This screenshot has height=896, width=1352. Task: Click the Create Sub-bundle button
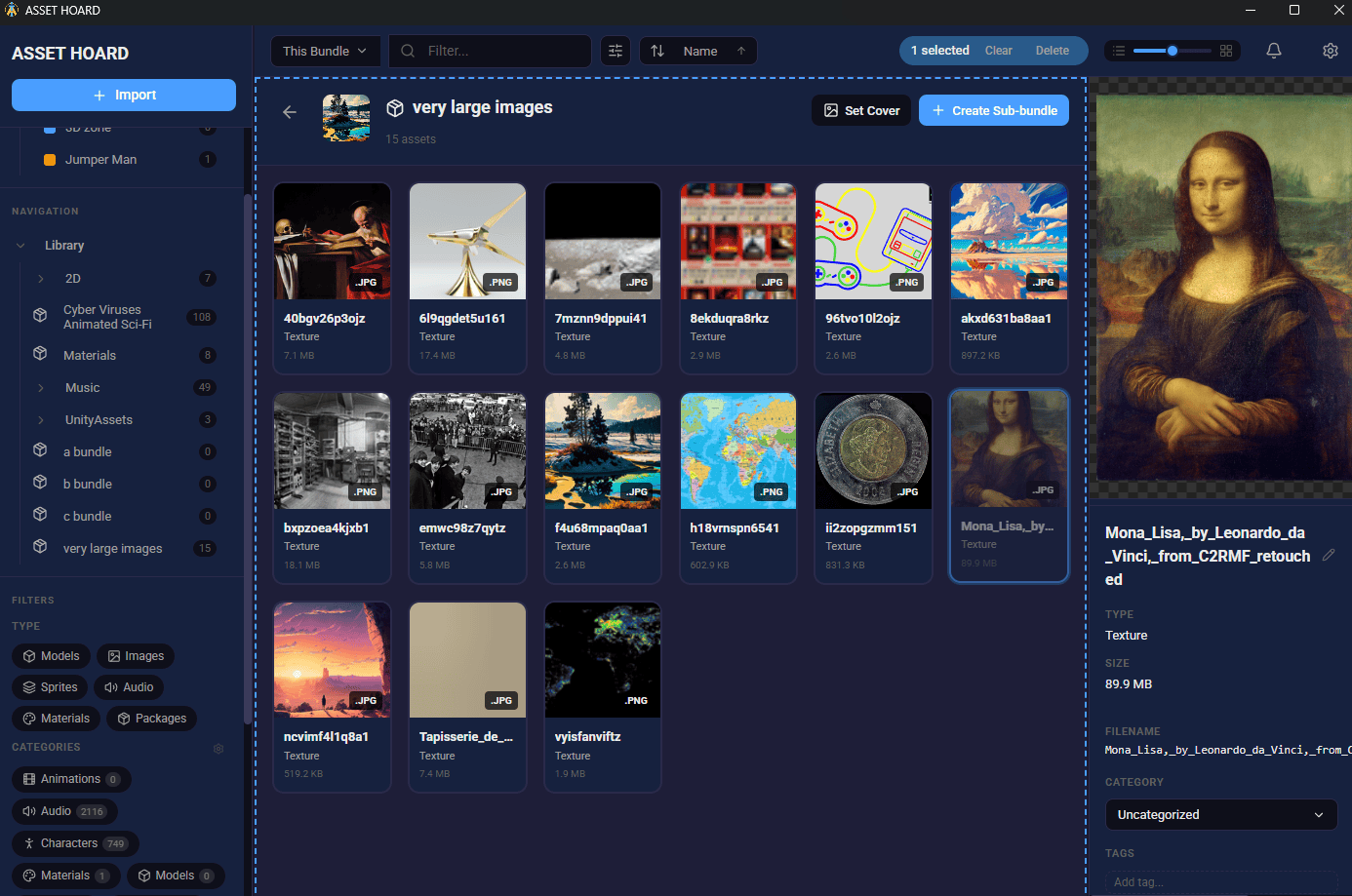(x=993, y=110)
